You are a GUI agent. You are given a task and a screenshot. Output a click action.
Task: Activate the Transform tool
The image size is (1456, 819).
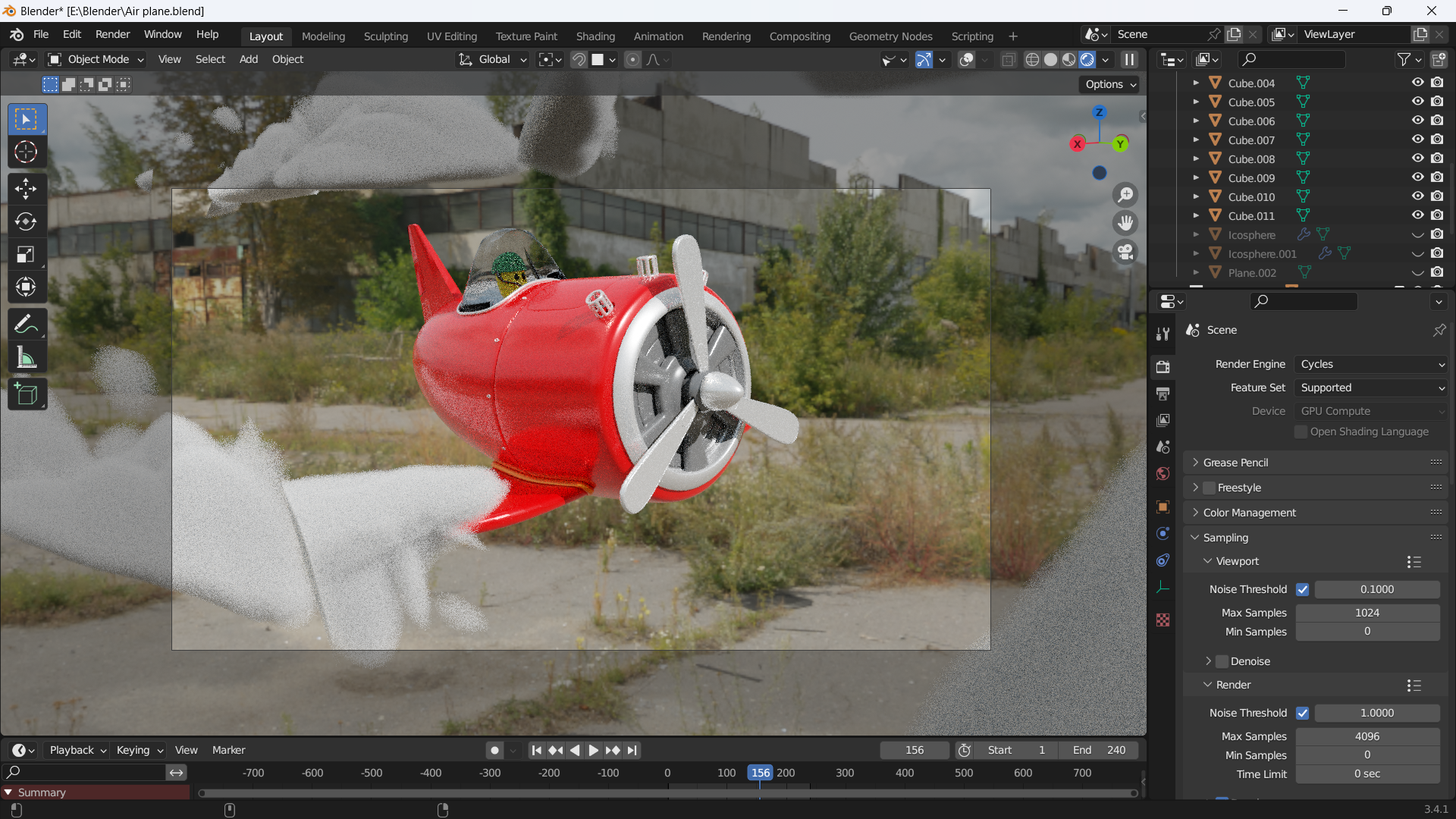tap(27, 287)
